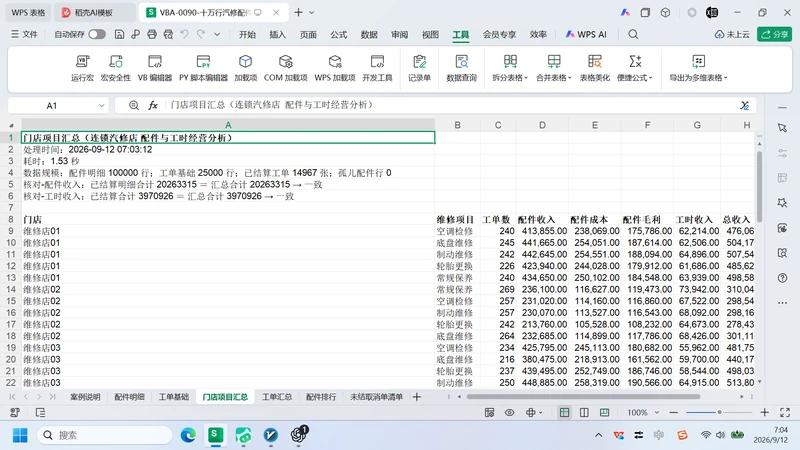This screenshot has height=450, width=800.
Task: Click the help question mark in right sidebar
Action: pos(782,278)
